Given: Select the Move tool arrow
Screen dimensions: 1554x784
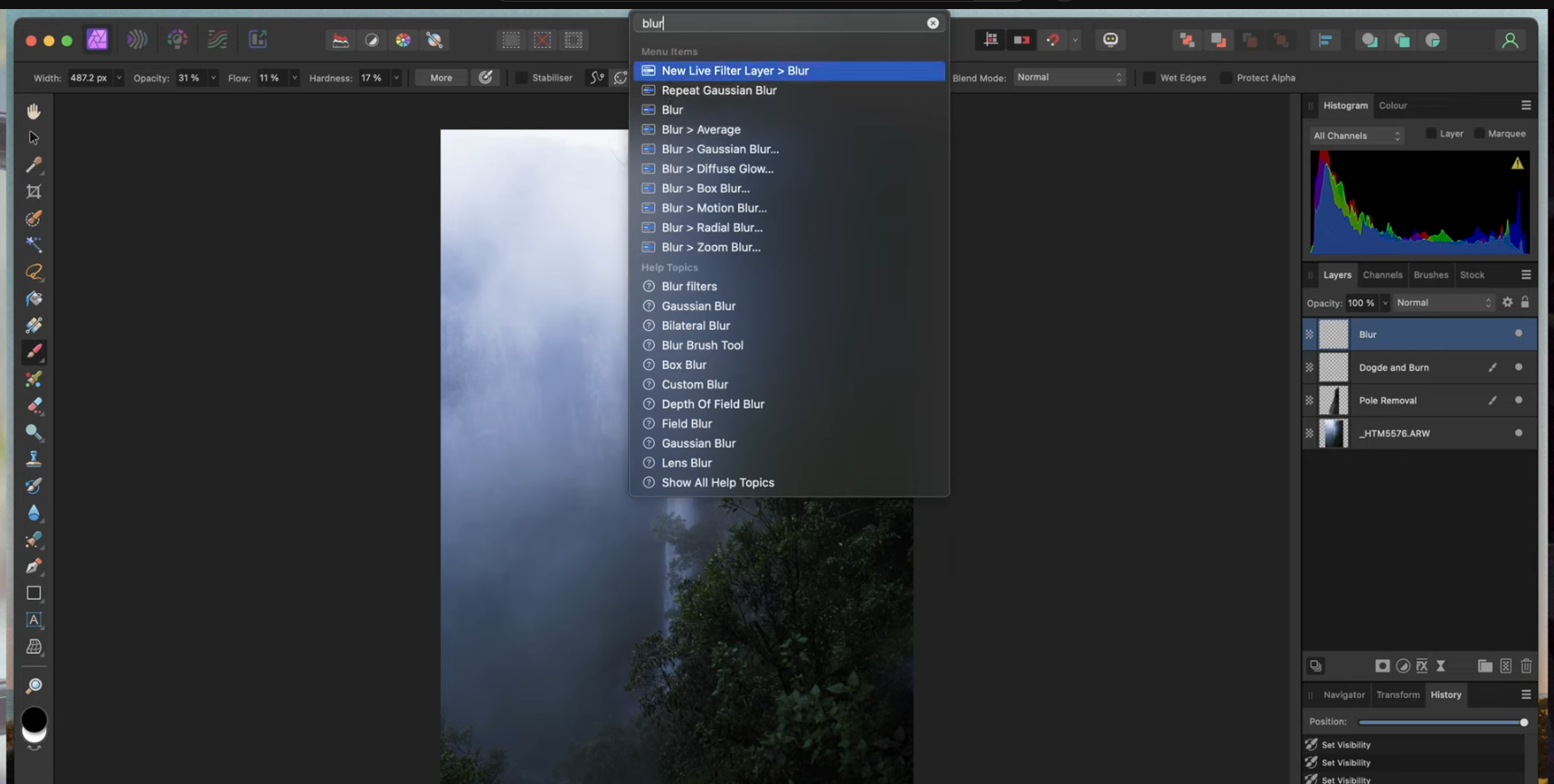Looking at the screenshot, I should (x=33, y=138).
